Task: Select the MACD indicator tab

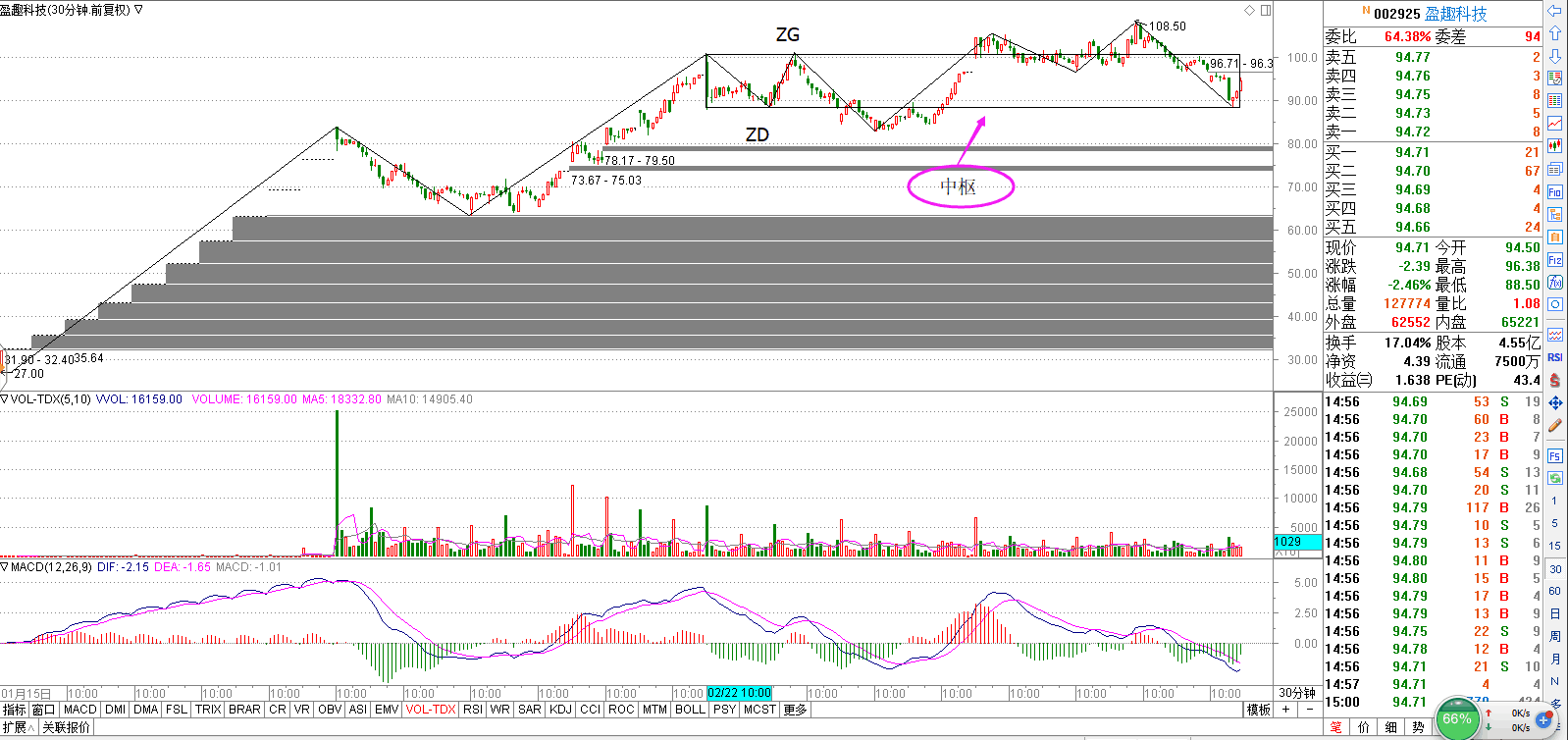Action: pos(80,710)
